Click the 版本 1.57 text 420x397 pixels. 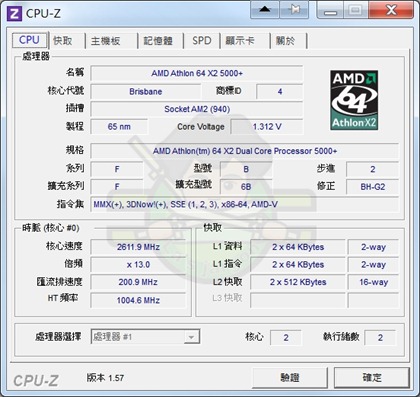[105, 378]
